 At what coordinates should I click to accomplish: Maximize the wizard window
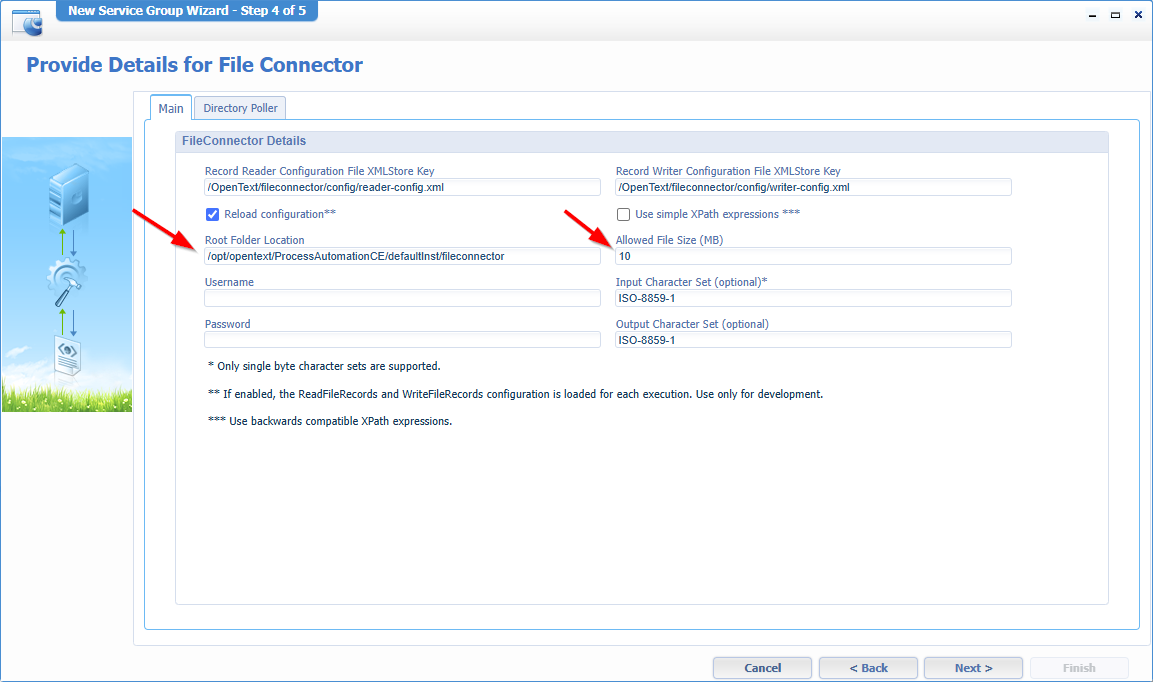click(x=1114, y=17)
